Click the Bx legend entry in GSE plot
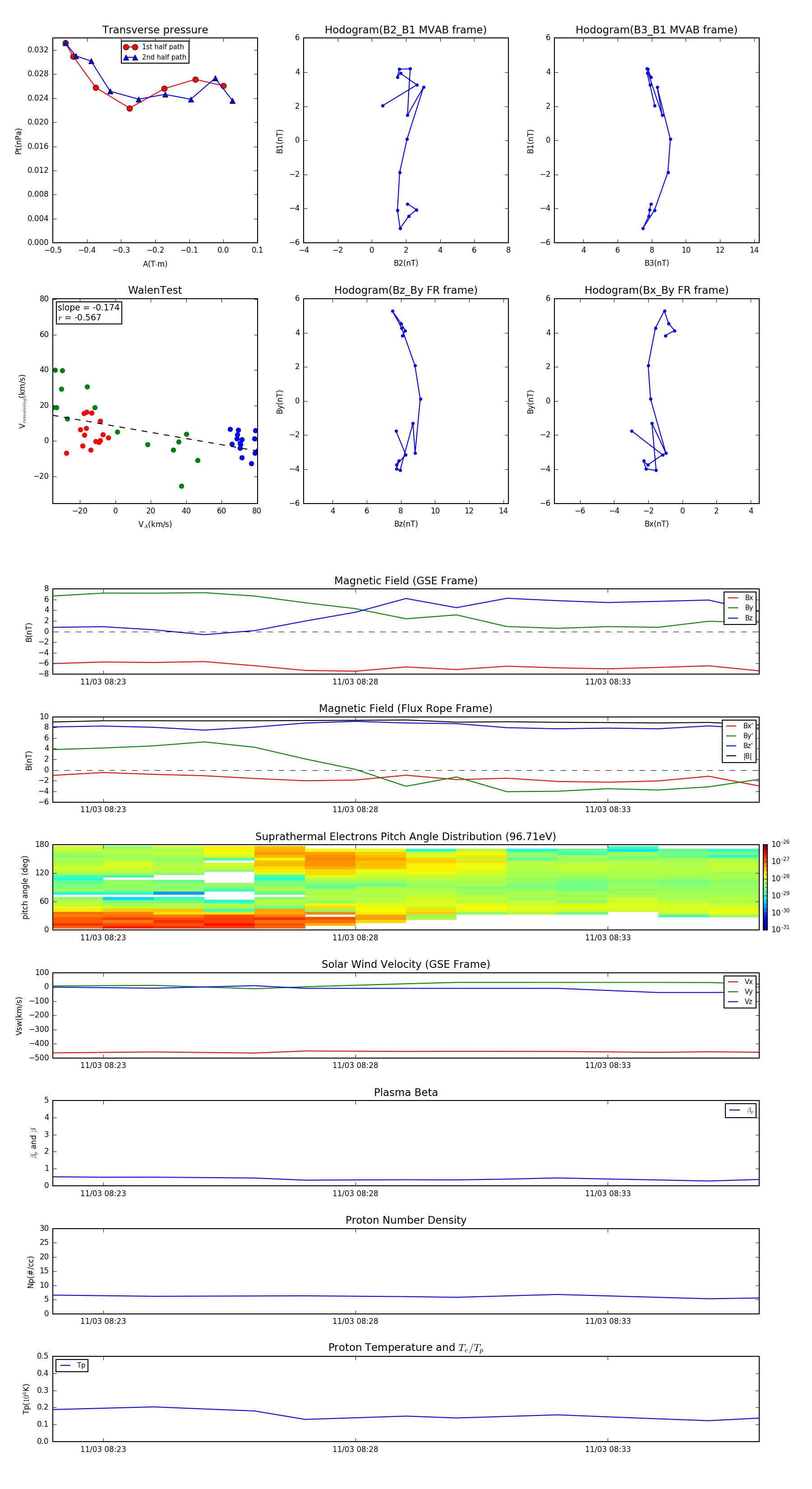Viewport: 812px width, 1489px height. point(740,598)
